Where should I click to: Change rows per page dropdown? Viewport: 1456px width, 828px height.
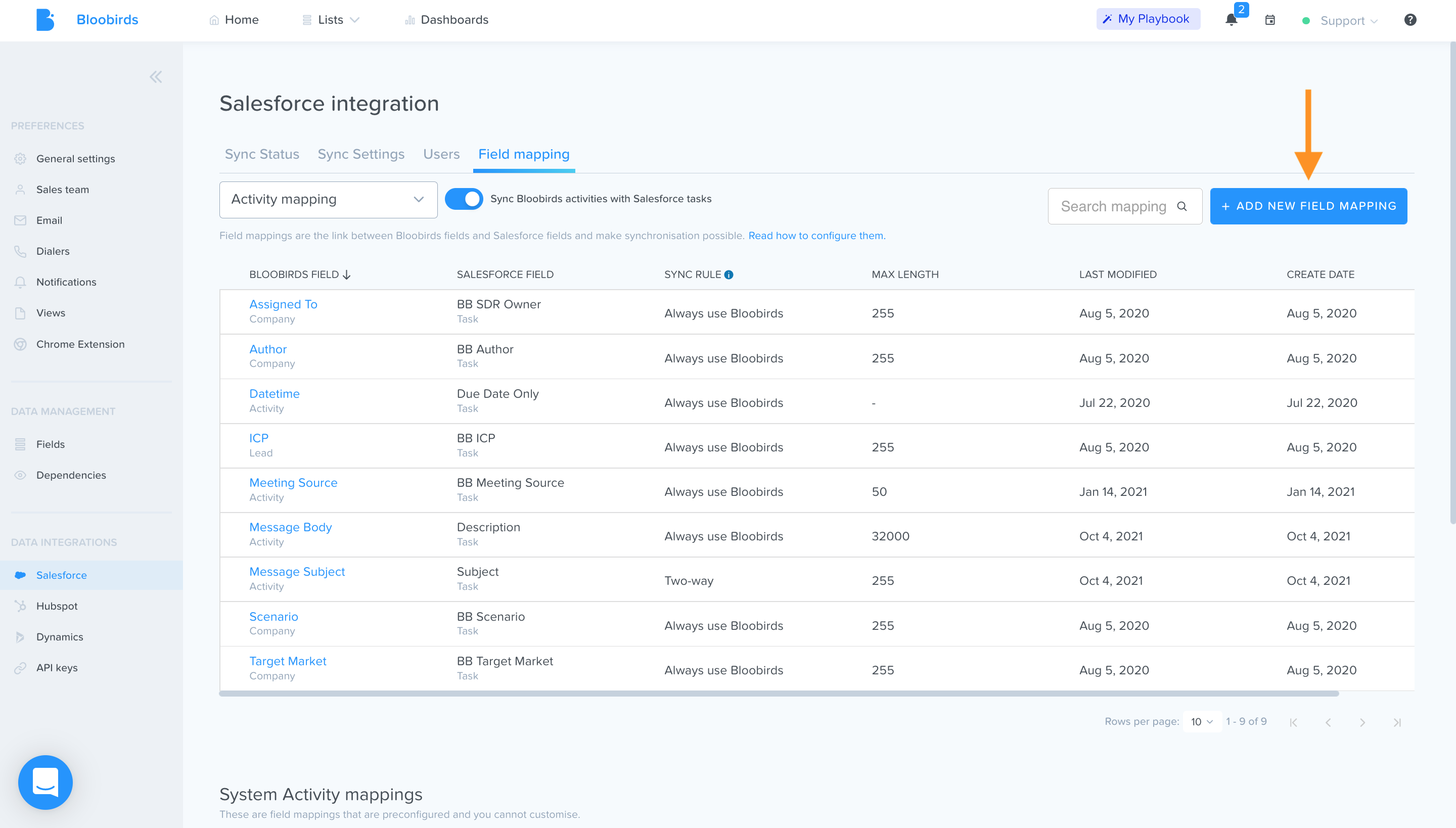1202,721
